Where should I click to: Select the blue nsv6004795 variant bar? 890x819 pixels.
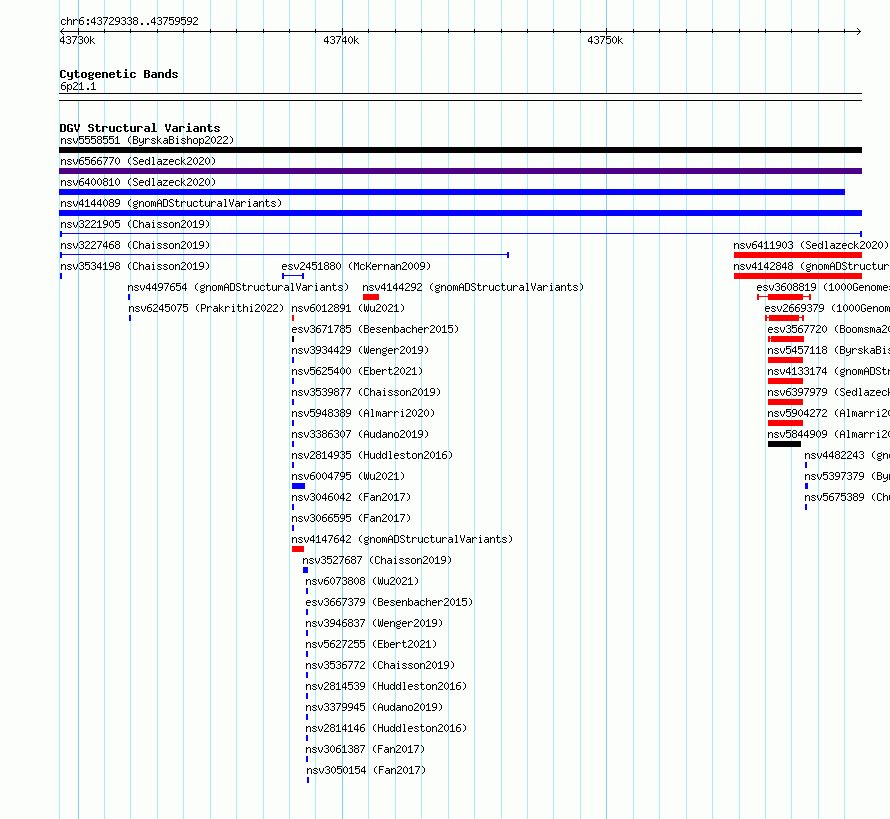point(299,486)
